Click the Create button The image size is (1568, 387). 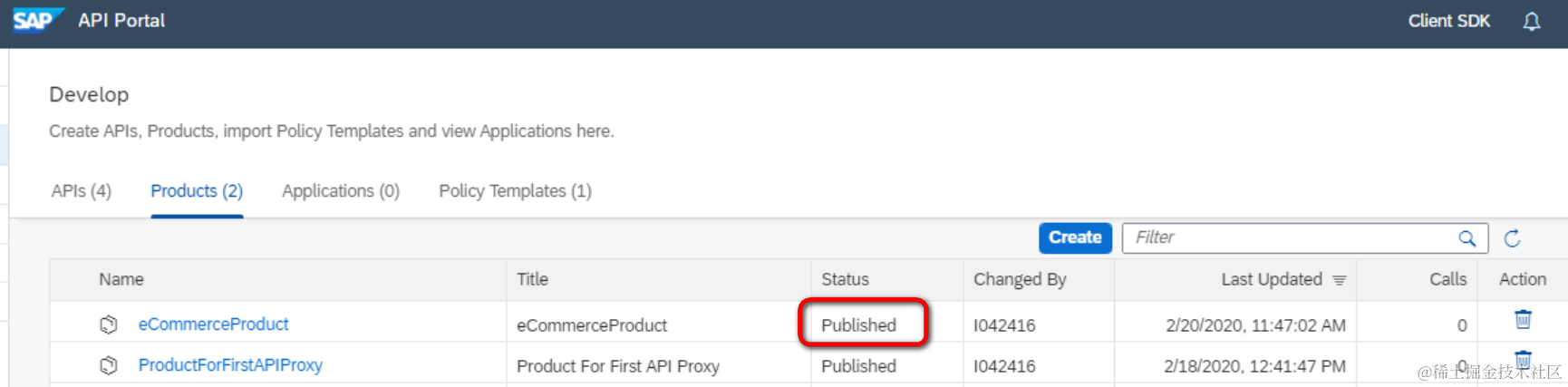click(1075, 237)
